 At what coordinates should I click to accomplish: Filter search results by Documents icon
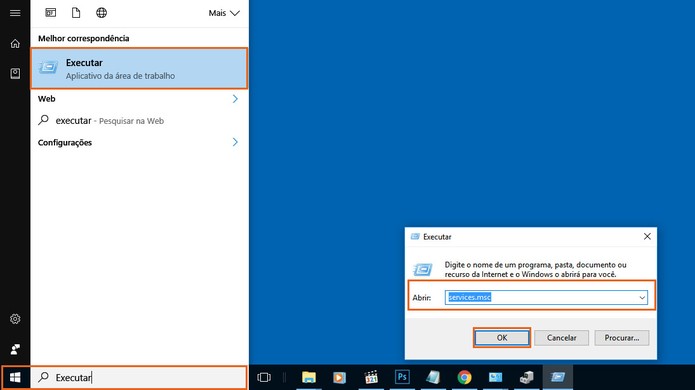pos(76,13)
